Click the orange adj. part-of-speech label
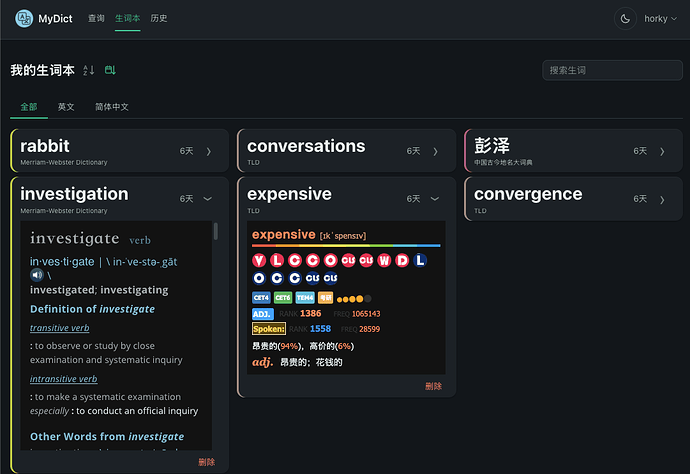The height and width of the screenshot is (474, 690). (x=263, y=362)
